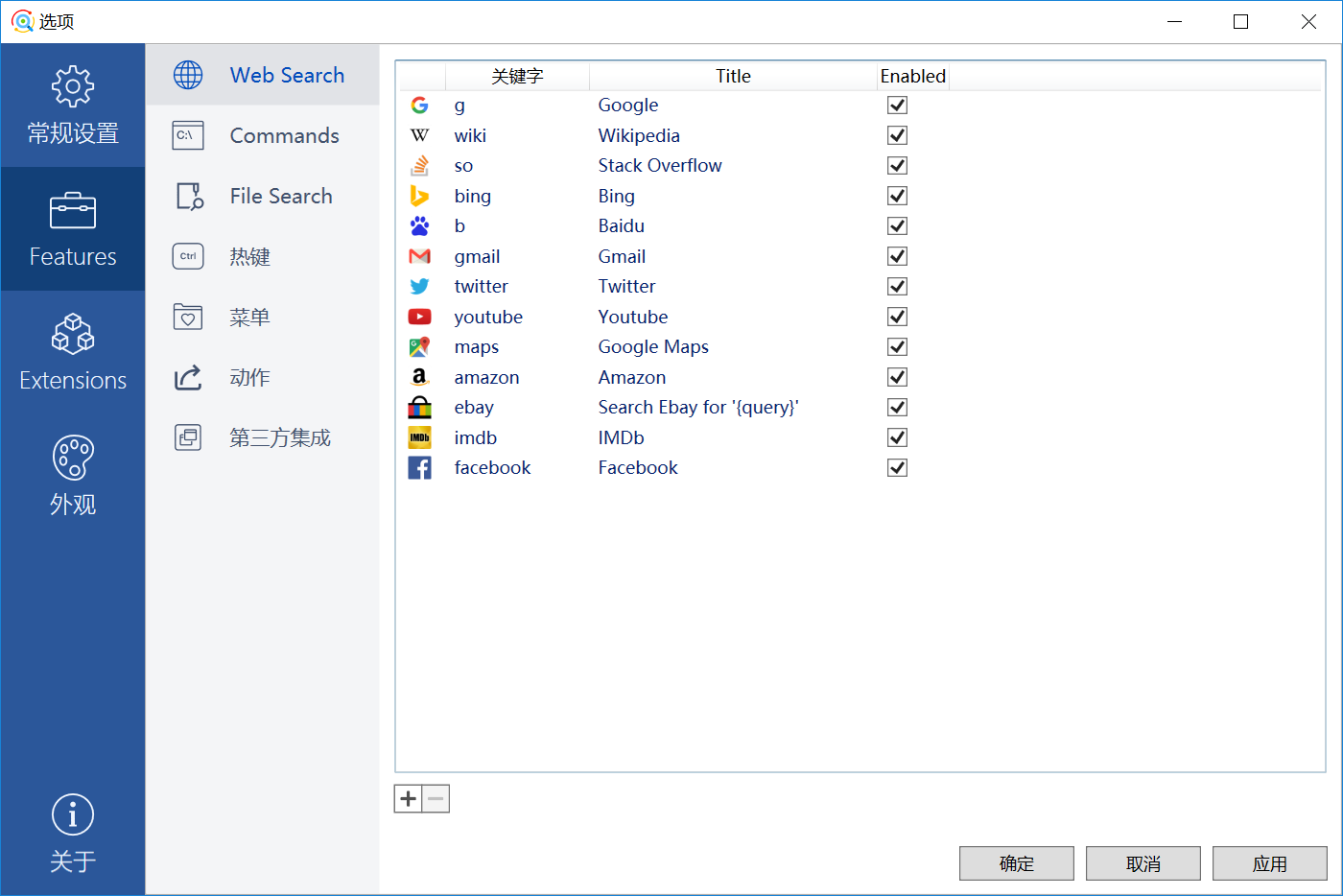Click the File Search magnifier icon
The image size is (1343, 896).
[189, 196]
